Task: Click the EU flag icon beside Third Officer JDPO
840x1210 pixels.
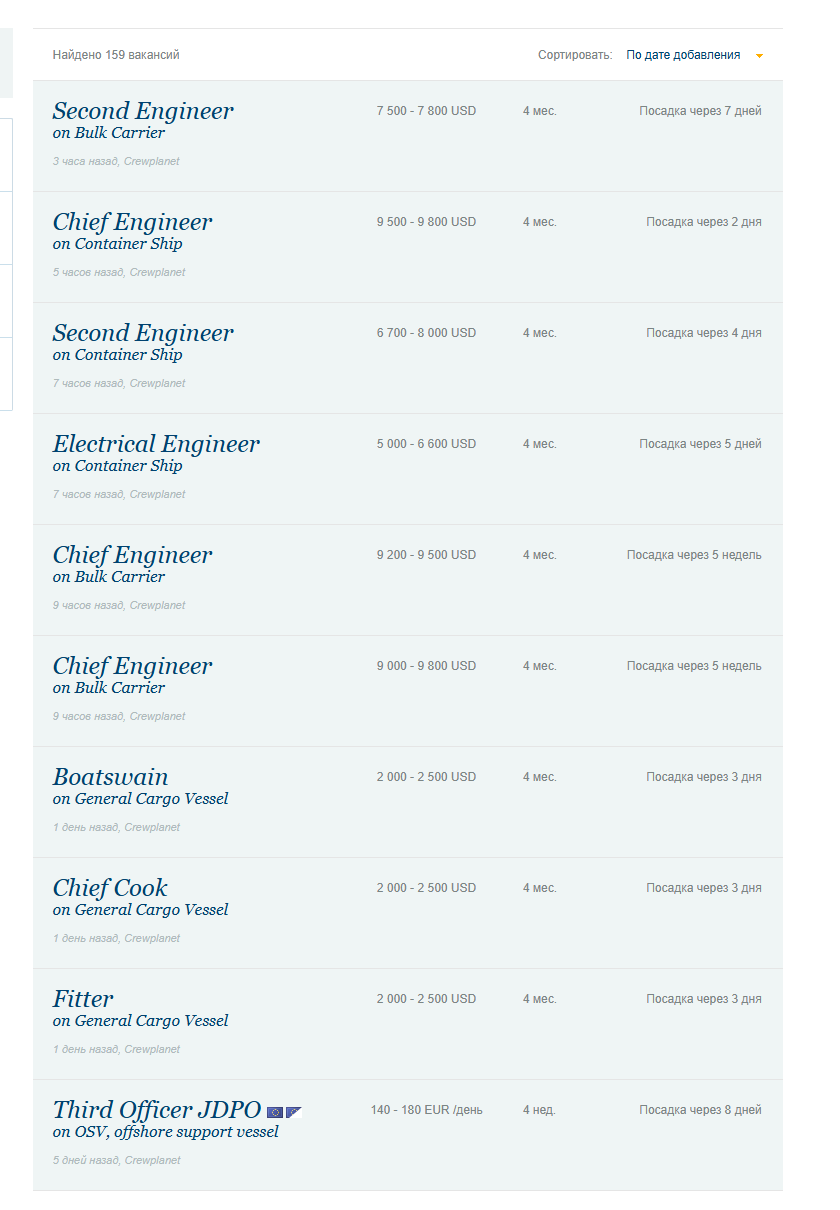Action: [x=275, y=1111]
